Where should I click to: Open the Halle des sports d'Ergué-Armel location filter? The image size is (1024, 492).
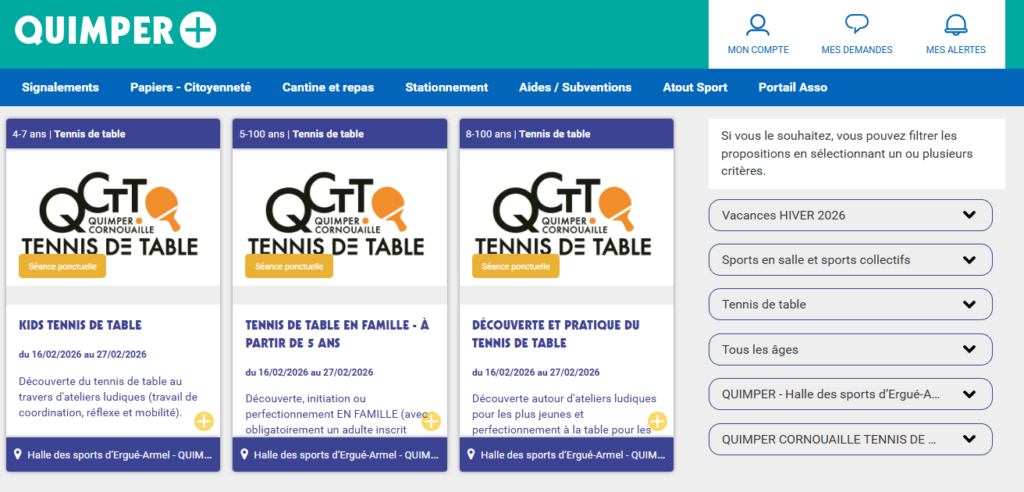(x=850, y=394)
